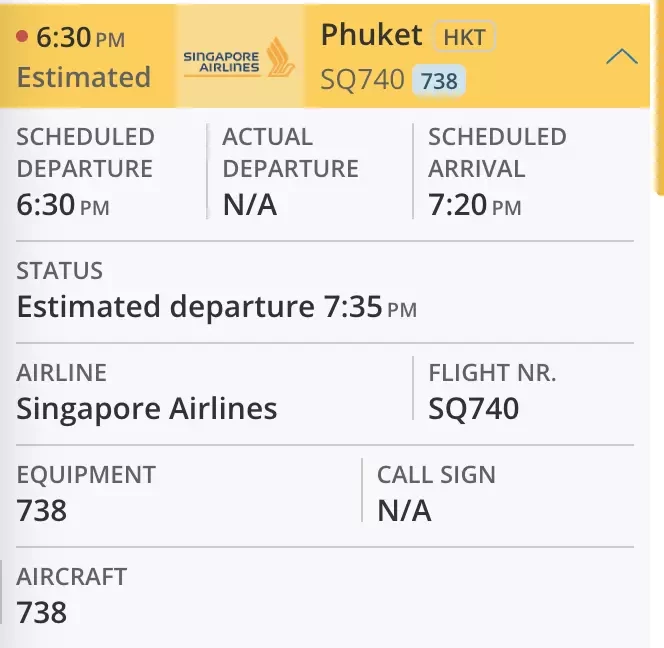Image resolution: width=664 pixels, height=648 pixels.
Task: Click the Call Sign N/A value
Action: coord(404,510)
